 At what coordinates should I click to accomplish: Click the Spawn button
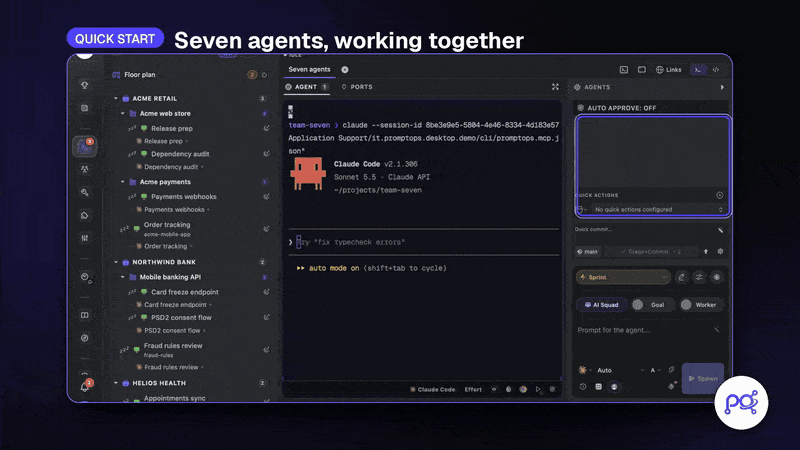[x=703, y=378]
